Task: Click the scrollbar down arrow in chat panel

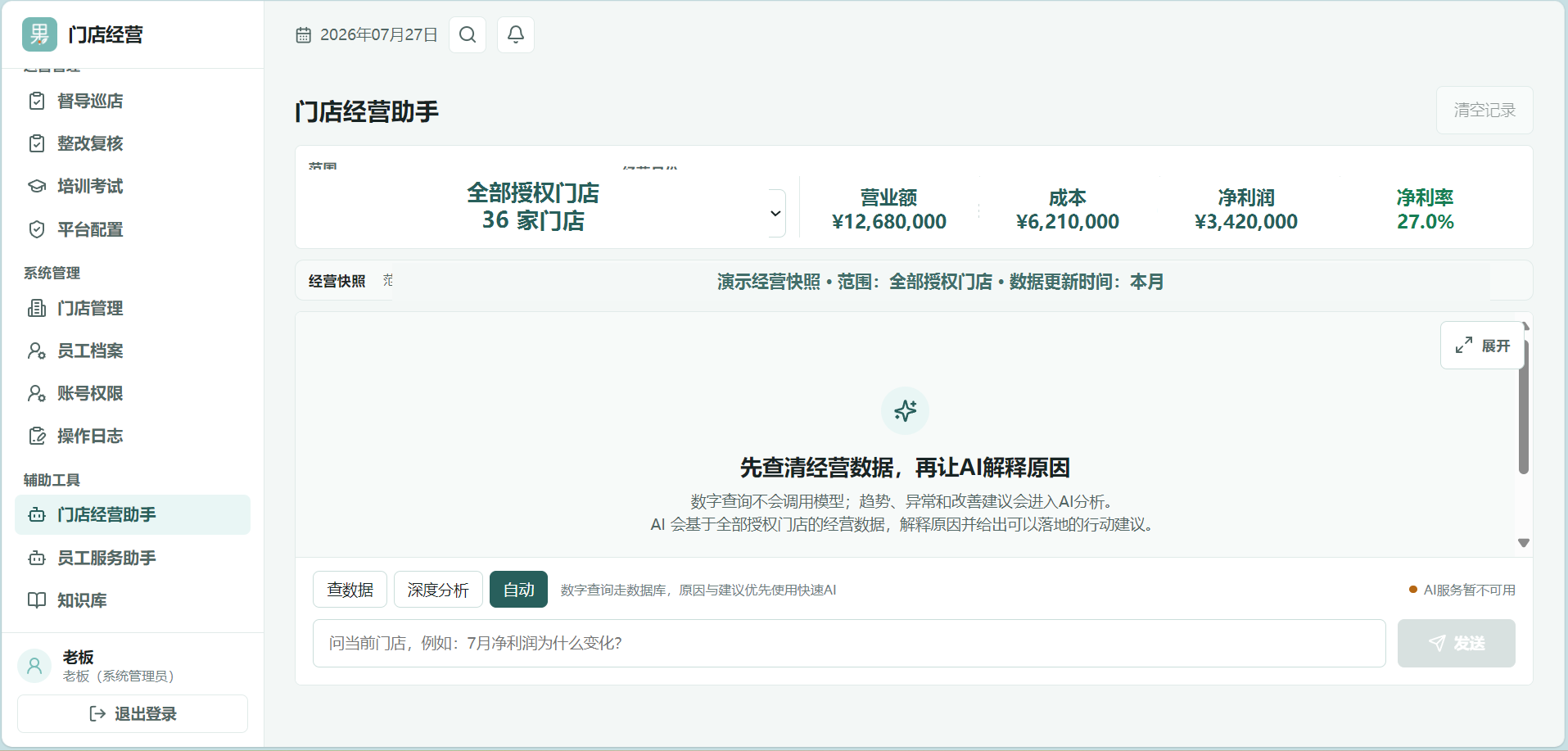Action: point(1524,543)
